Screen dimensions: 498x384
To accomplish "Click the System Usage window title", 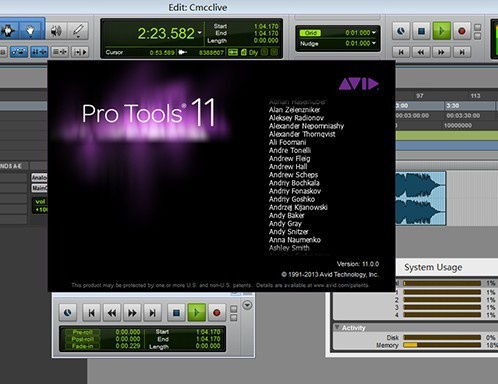I will (433, 267).
